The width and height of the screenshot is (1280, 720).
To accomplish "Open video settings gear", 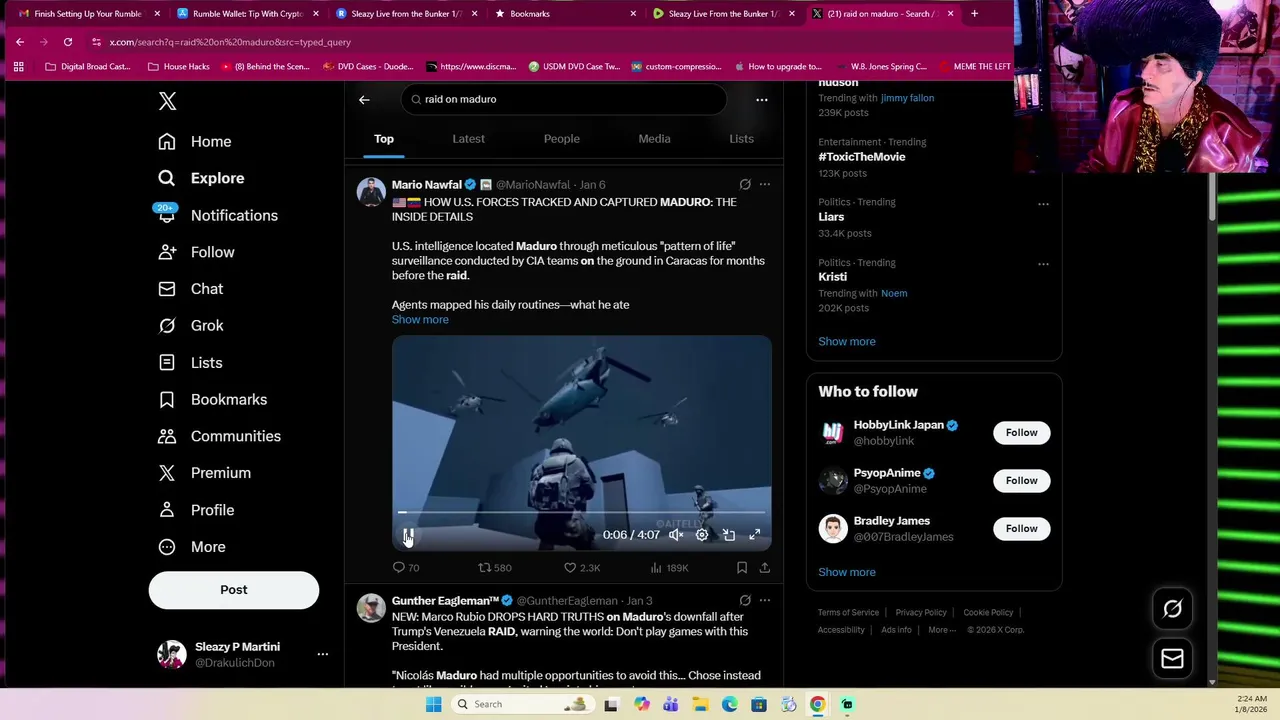I will coord(702,535).
